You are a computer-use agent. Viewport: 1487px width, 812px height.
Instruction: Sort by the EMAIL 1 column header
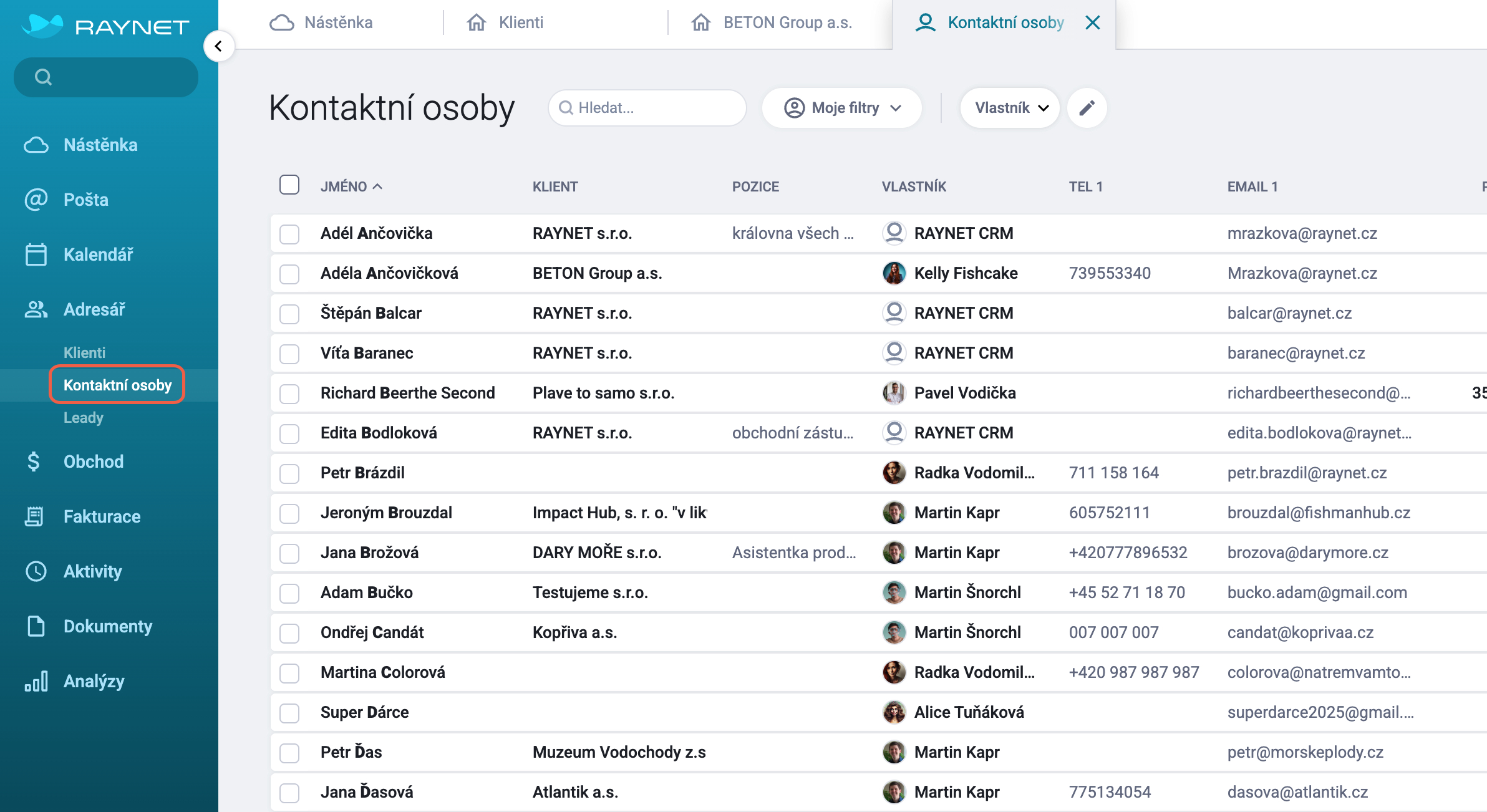pos(1252,186)
